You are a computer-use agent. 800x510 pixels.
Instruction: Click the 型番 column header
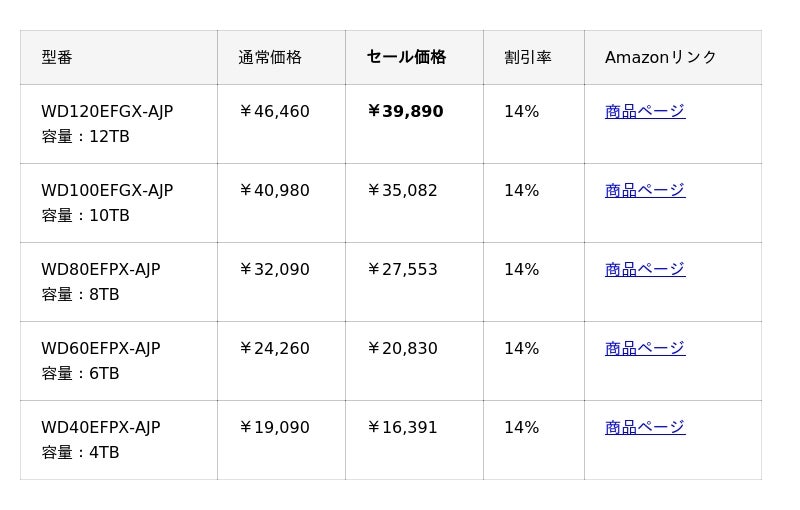pos(57,57)
